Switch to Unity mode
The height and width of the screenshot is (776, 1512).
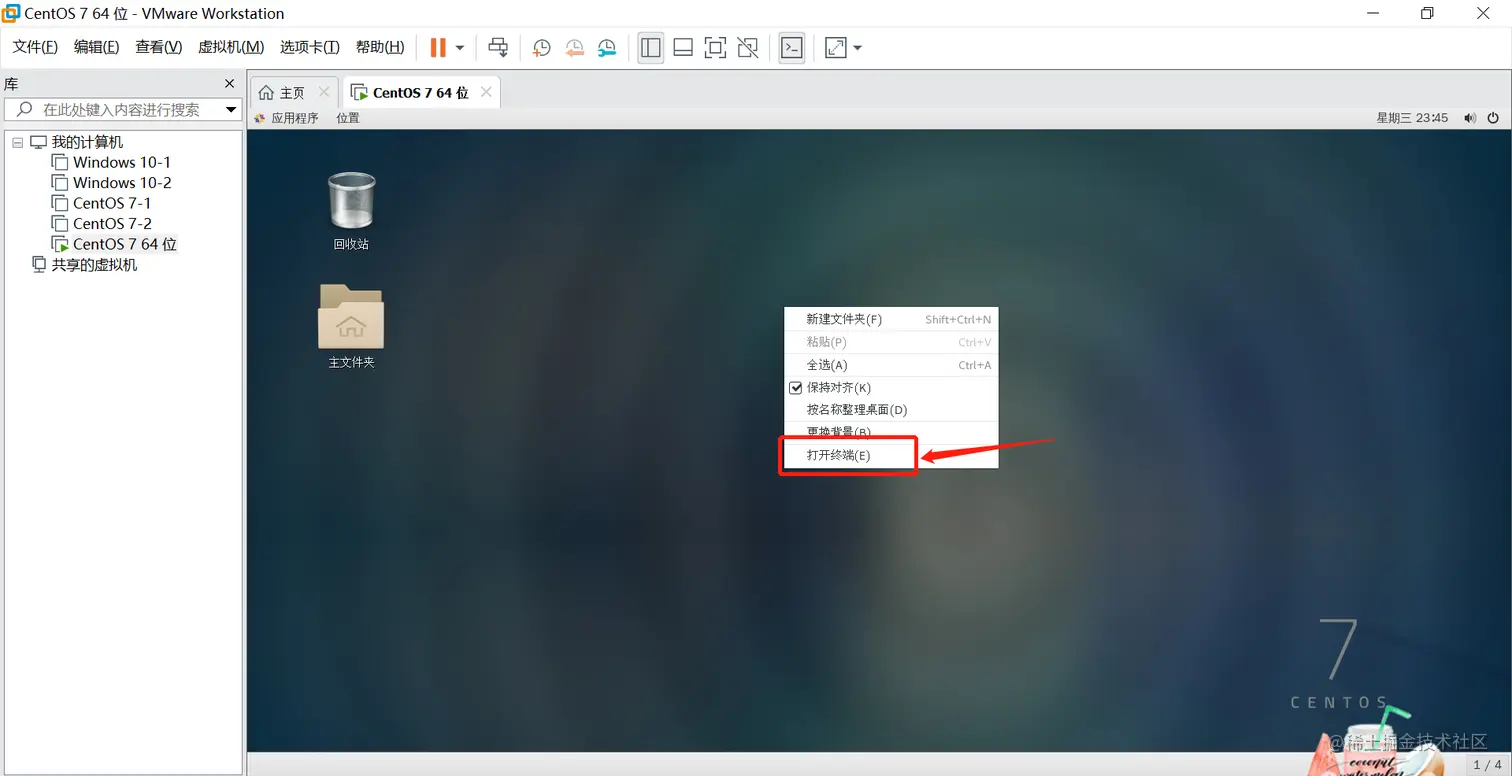(747, 47)
